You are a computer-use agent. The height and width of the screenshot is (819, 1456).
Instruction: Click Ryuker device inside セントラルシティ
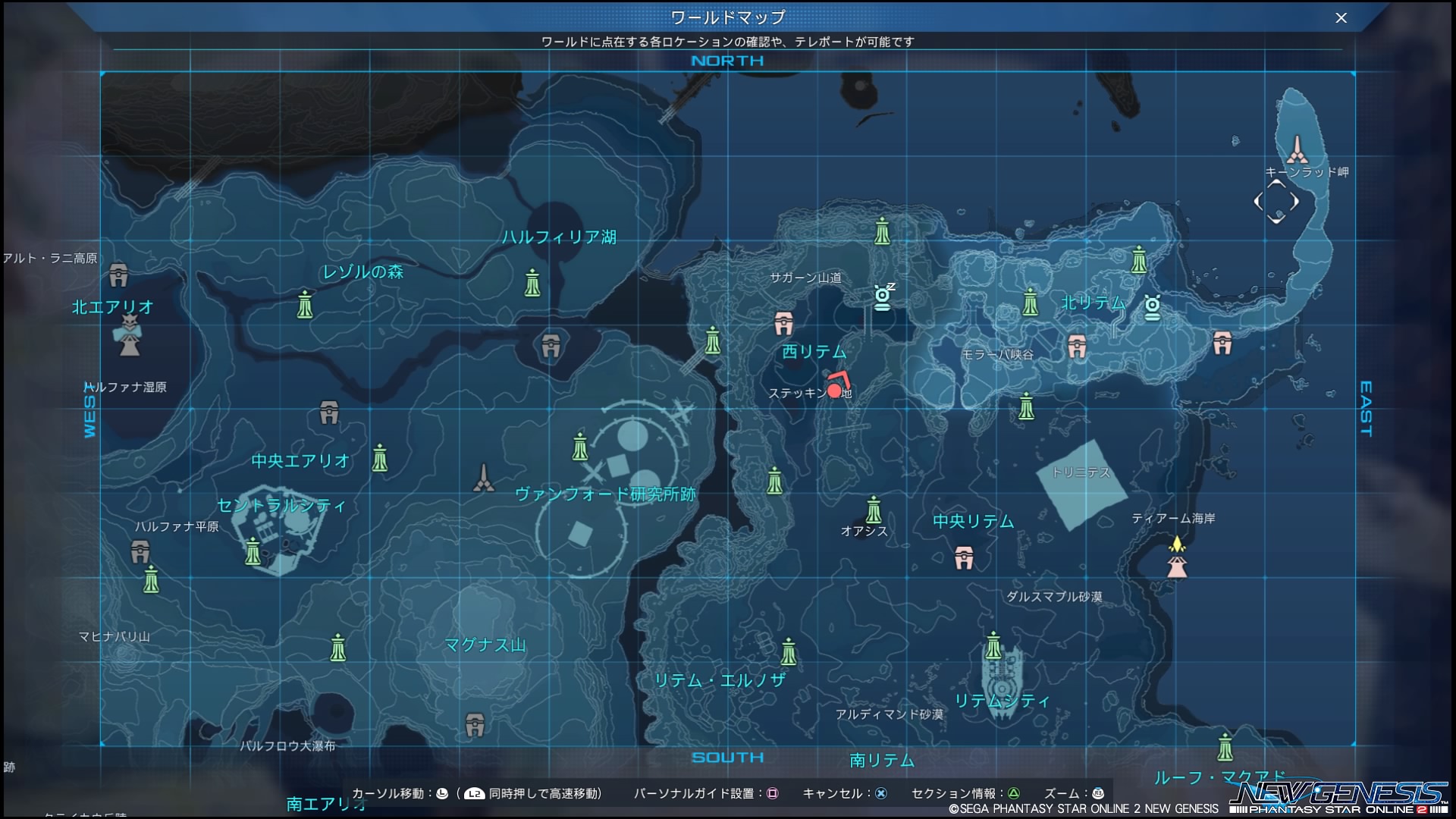253,551
